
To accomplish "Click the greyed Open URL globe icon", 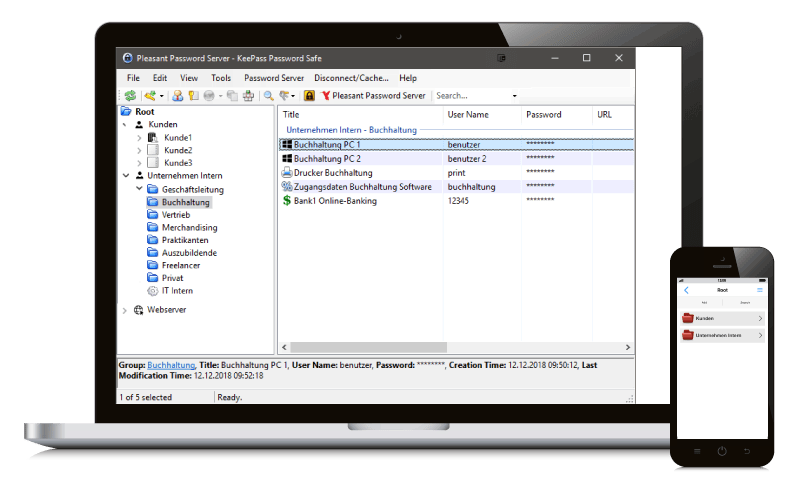I will 209,95.
